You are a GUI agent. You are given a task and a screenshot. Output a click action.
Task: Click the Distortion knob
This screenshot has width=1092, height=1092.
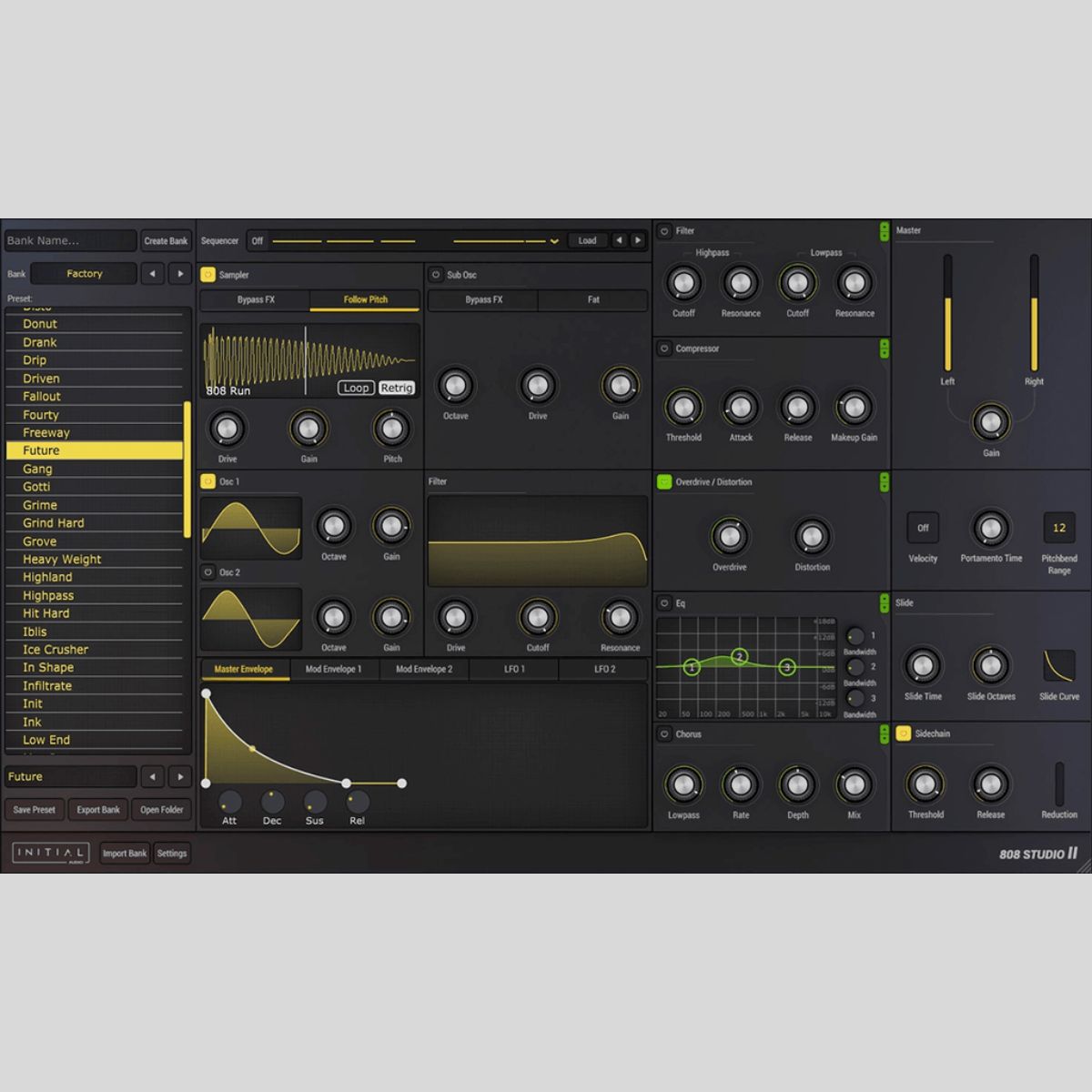click(811, 537)
